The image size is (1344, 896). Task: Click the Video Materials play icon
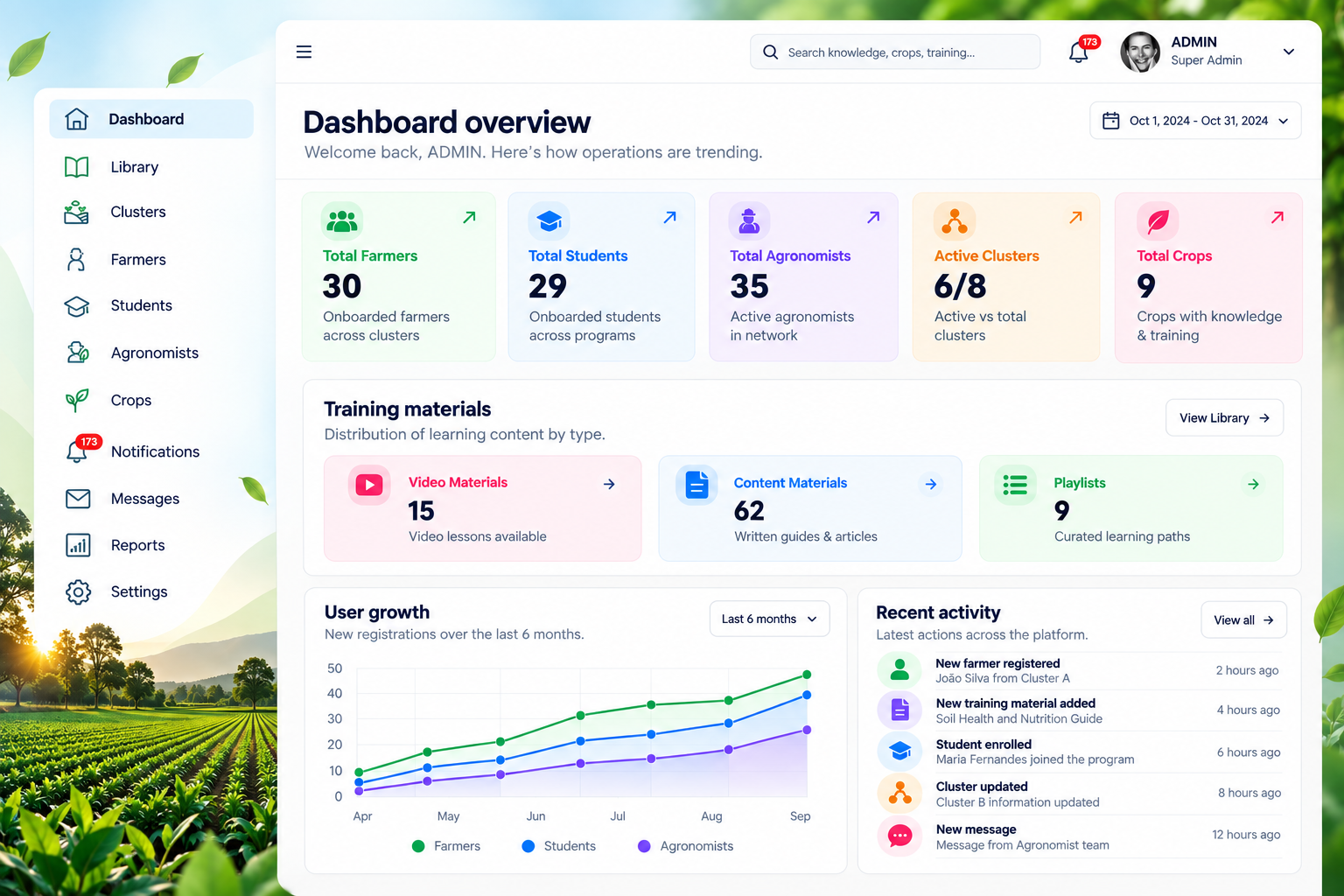pos(369,485)
